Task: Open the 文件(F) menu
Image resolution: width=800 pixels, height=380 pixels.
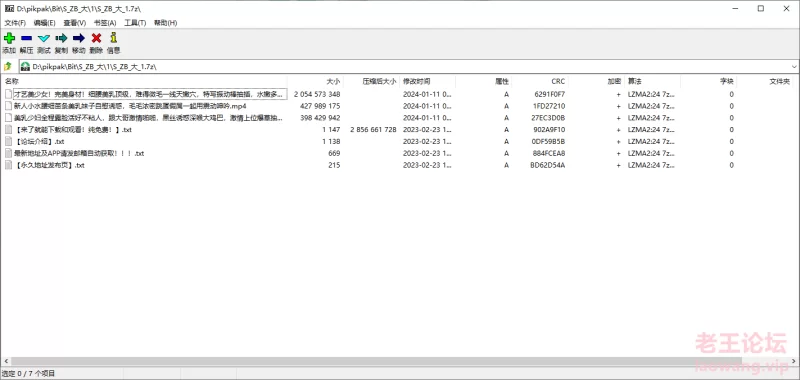Action: (15, 23)
